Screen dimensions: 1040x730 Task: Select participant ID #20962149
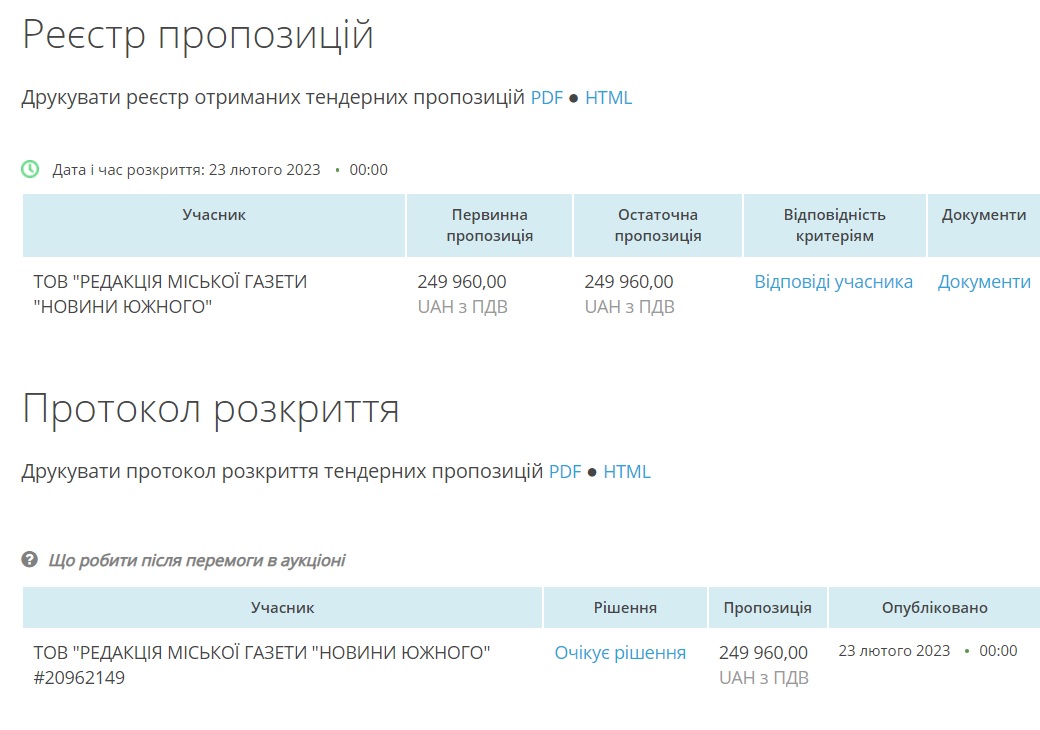tap(79, 678)
